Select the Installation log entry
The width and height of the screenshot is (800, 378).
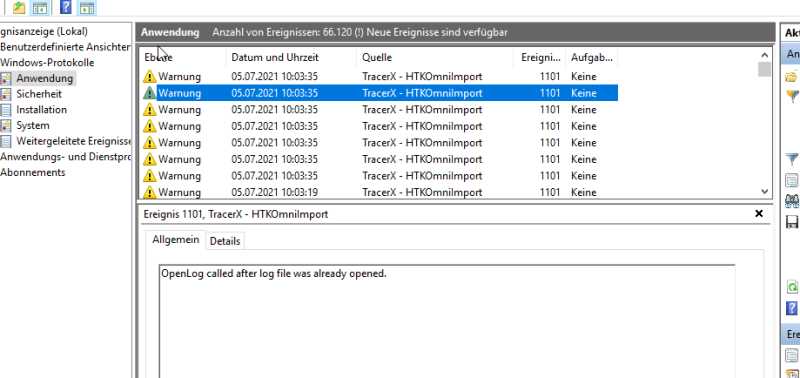click(x=41, y=110)
